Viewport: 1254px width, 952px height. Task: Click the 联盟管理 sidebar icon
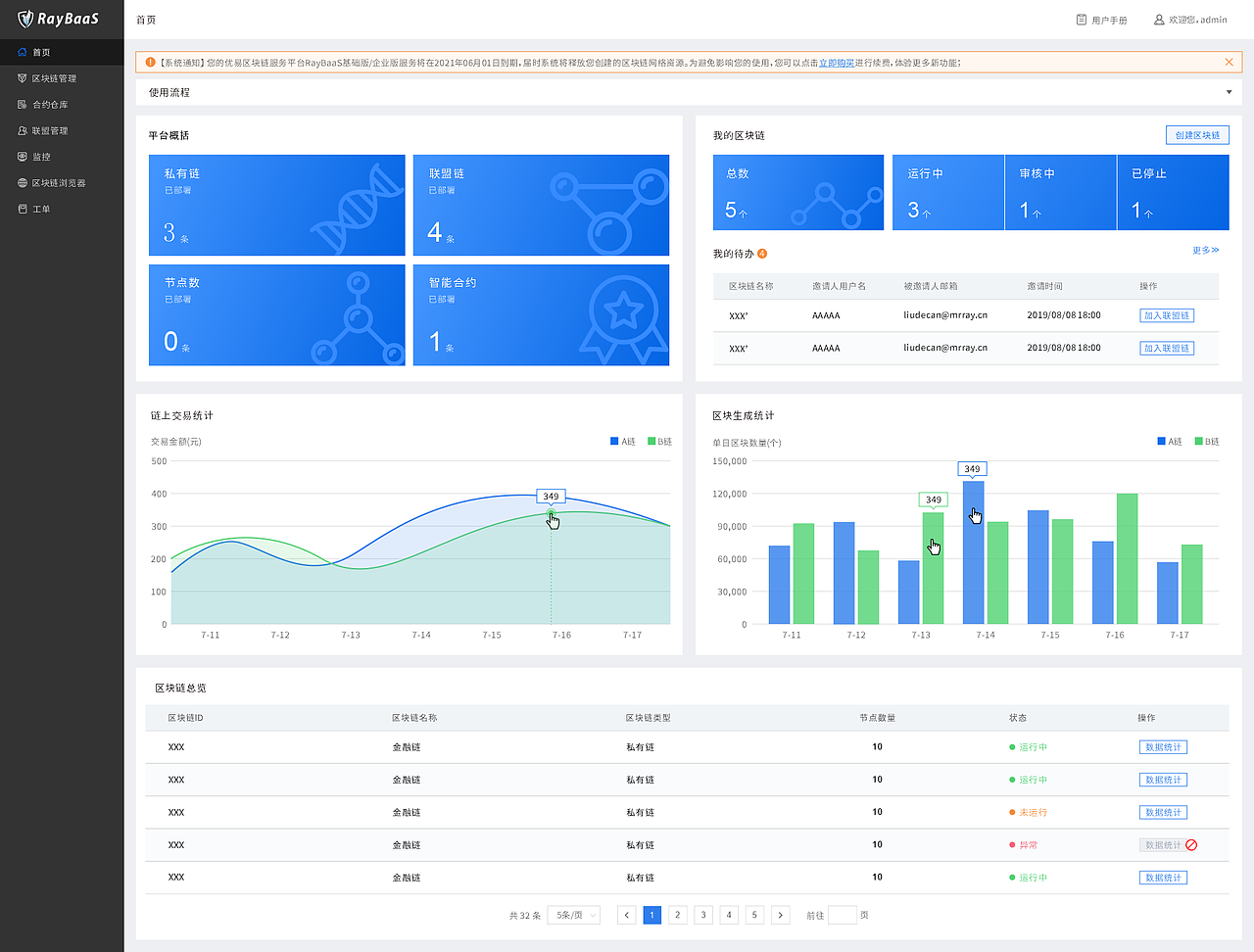(23, 130)
